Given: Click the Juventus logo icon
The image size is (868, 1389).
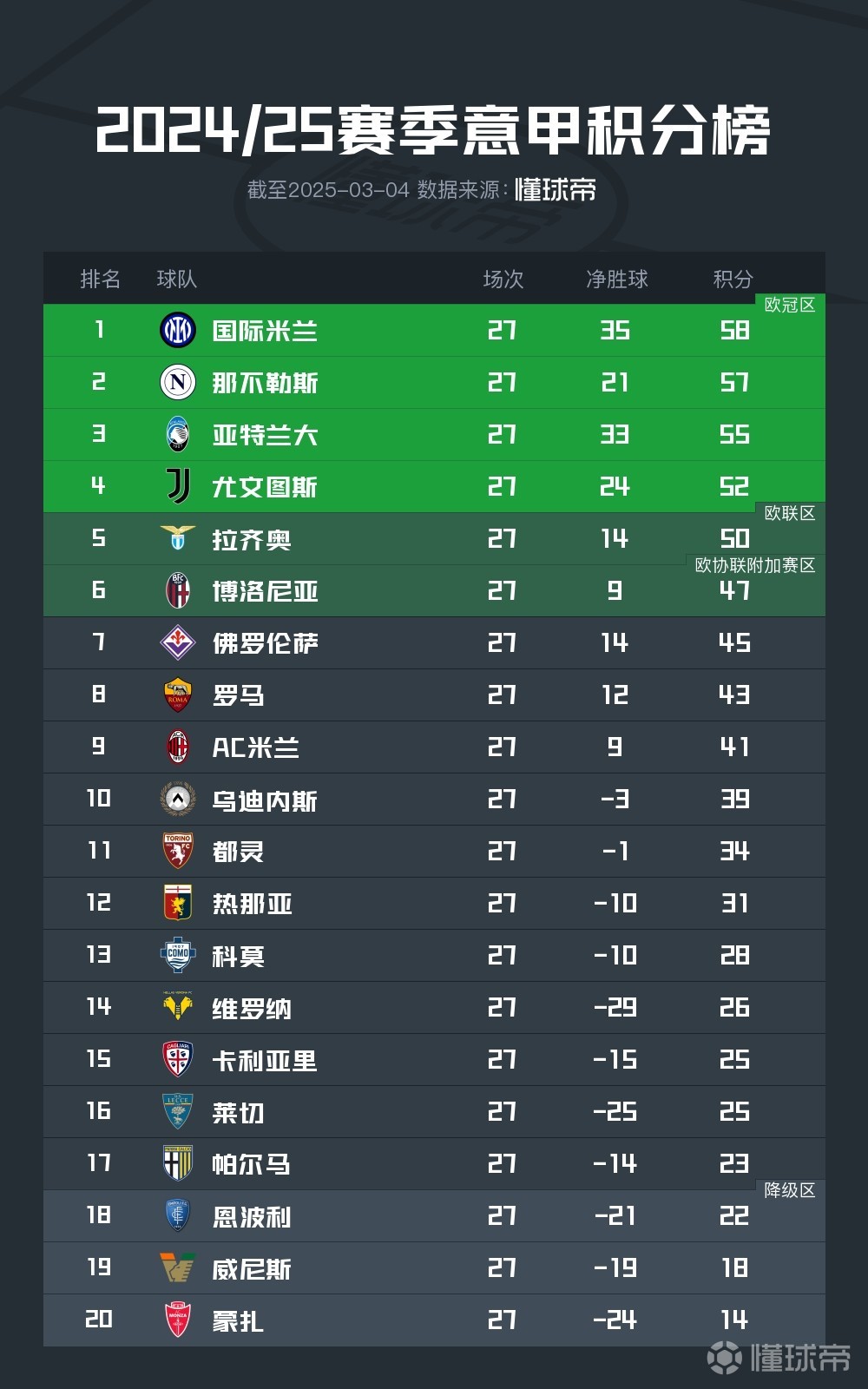Looking at the screenshot, I should [x=178, y=486].
